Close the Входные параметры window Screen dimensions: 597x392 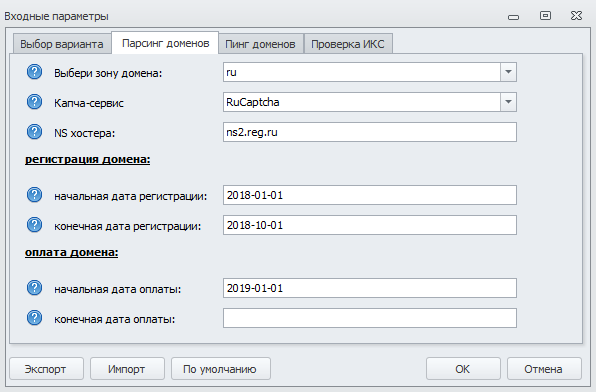576,16
